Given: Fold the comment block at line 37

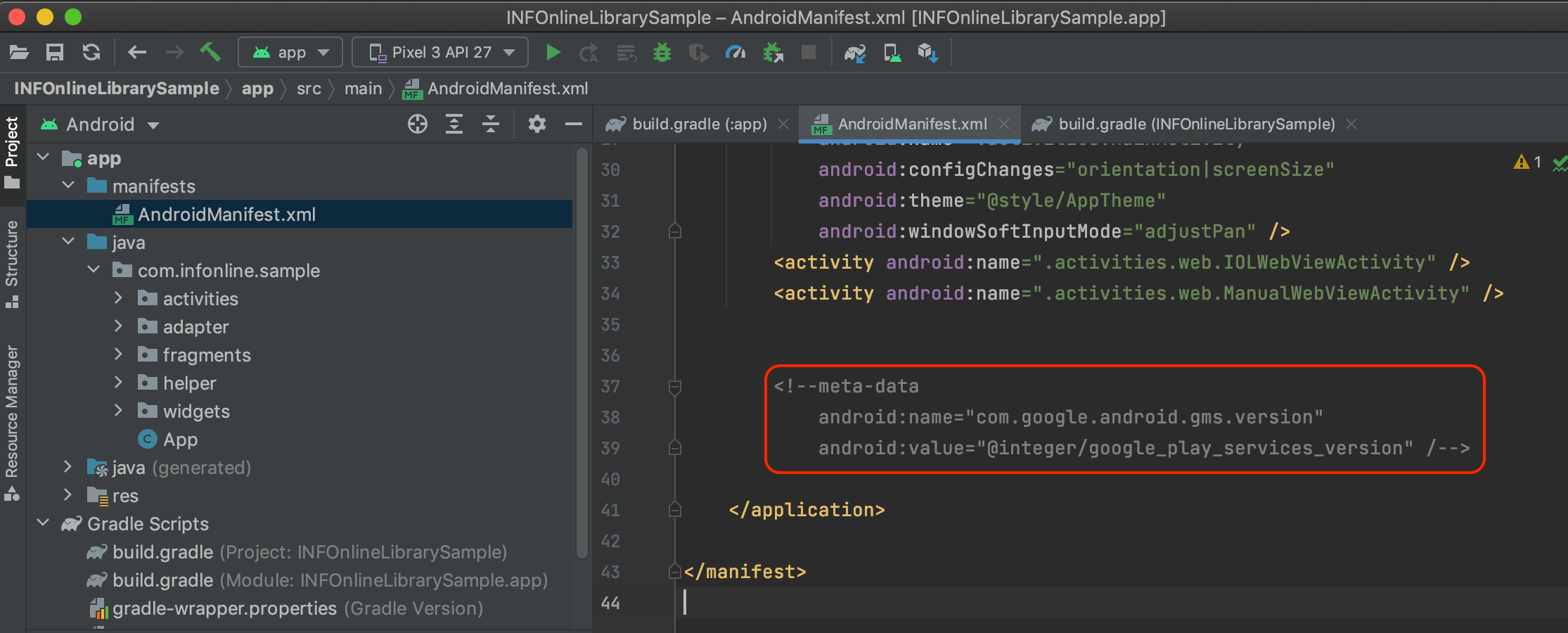Looking at the screenshot, I should (x=675, y=386).
